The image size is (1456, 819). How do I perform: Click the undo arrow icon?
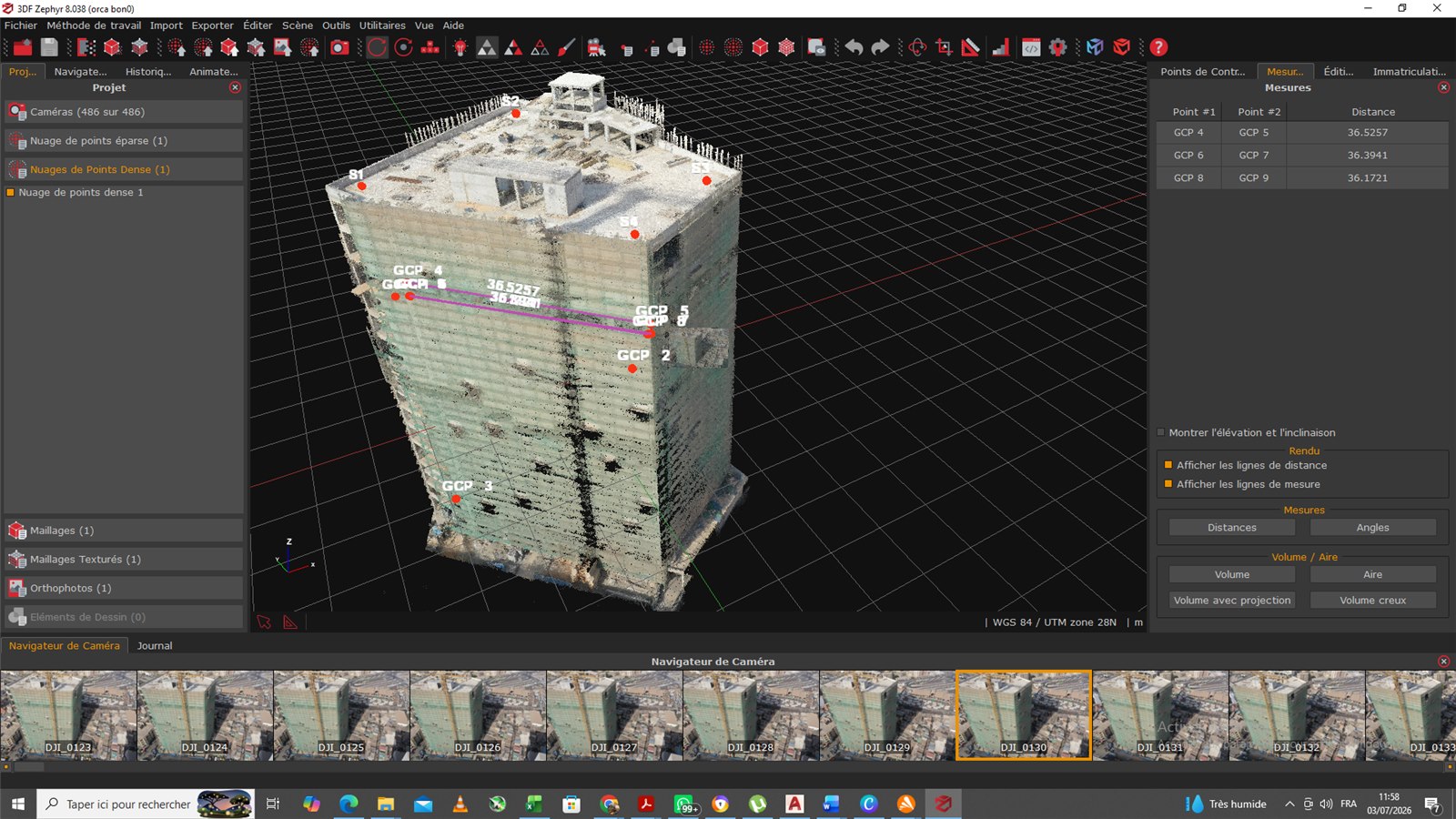click(854, 47)
